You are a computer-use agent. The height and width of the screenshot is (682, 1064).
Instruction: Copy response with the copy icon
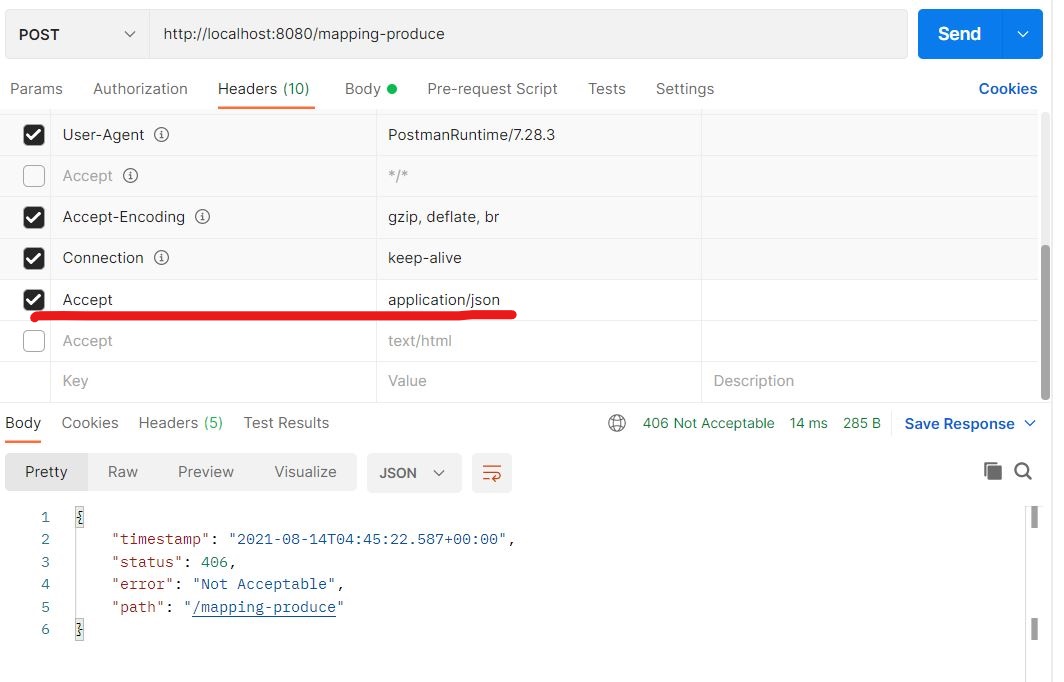pyautogui.click(x=992, y=471)
